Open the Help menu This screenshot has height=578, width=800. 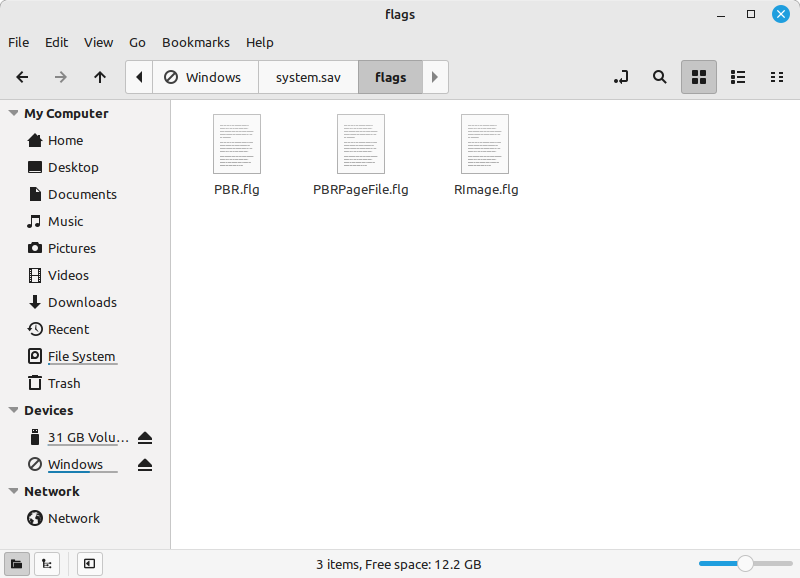(260, 42)
